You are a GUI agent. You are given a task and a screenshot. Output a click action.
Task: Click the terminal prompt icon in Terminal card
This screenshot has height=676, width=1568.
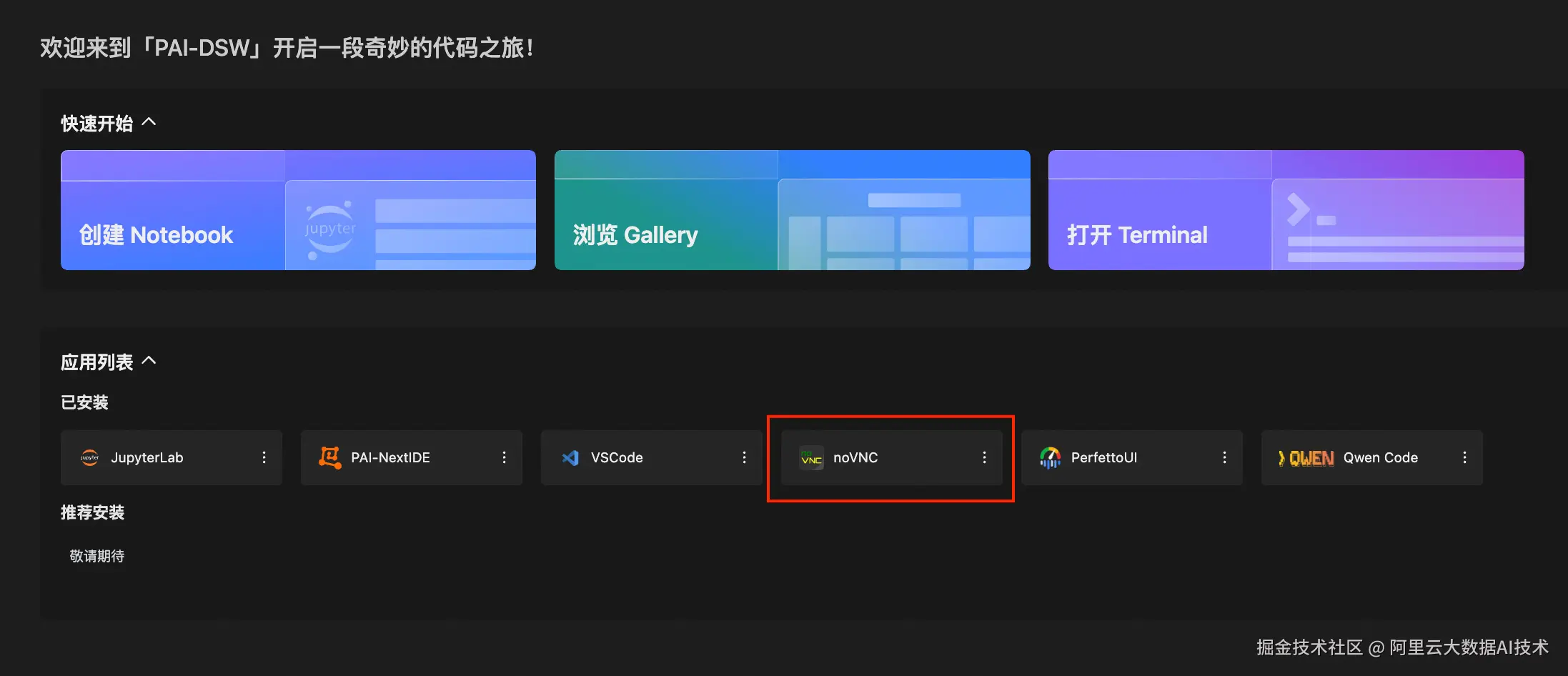pos(1310,210)
